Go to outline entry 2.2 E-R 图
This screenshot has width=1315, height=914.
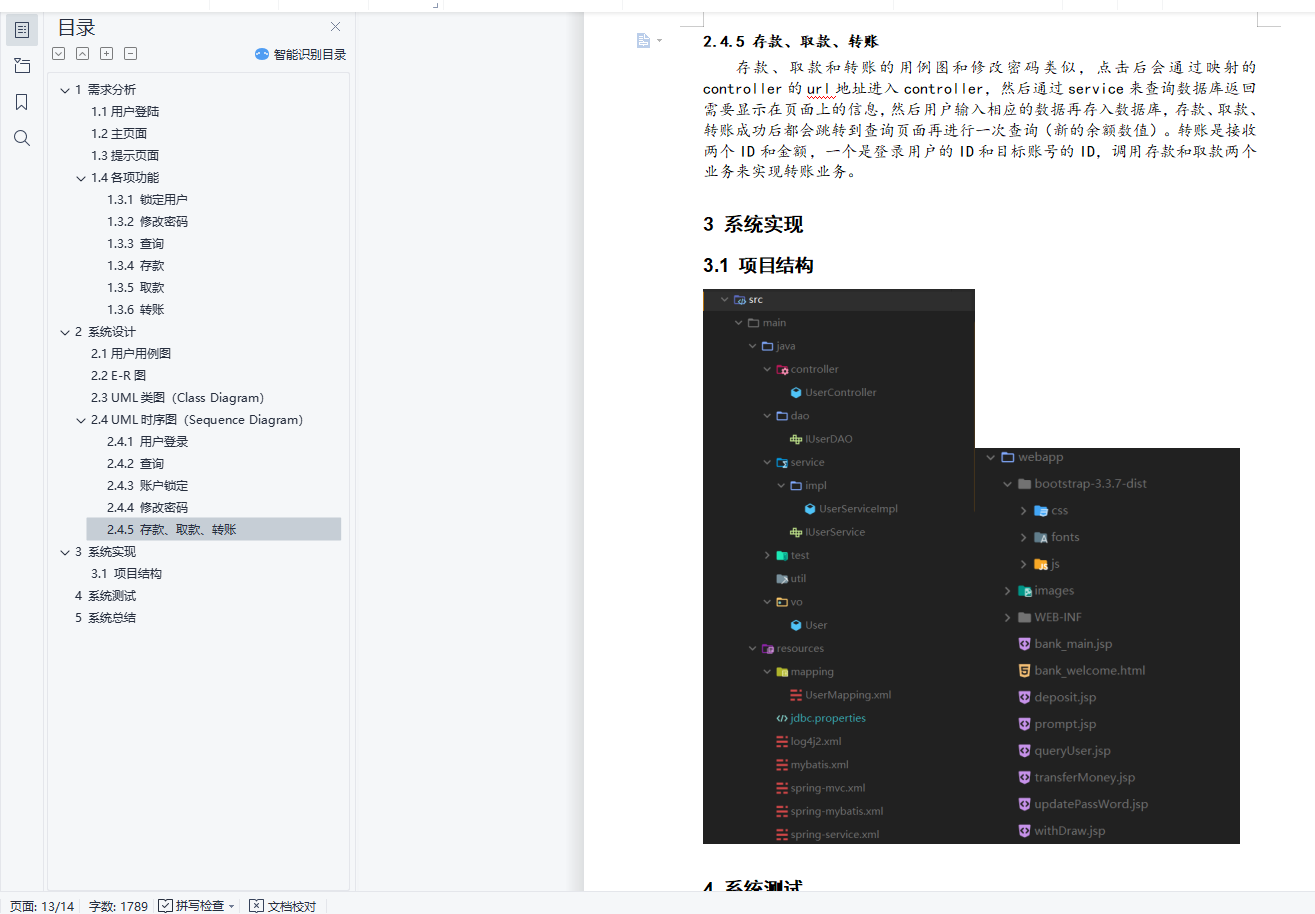point(118,375)
